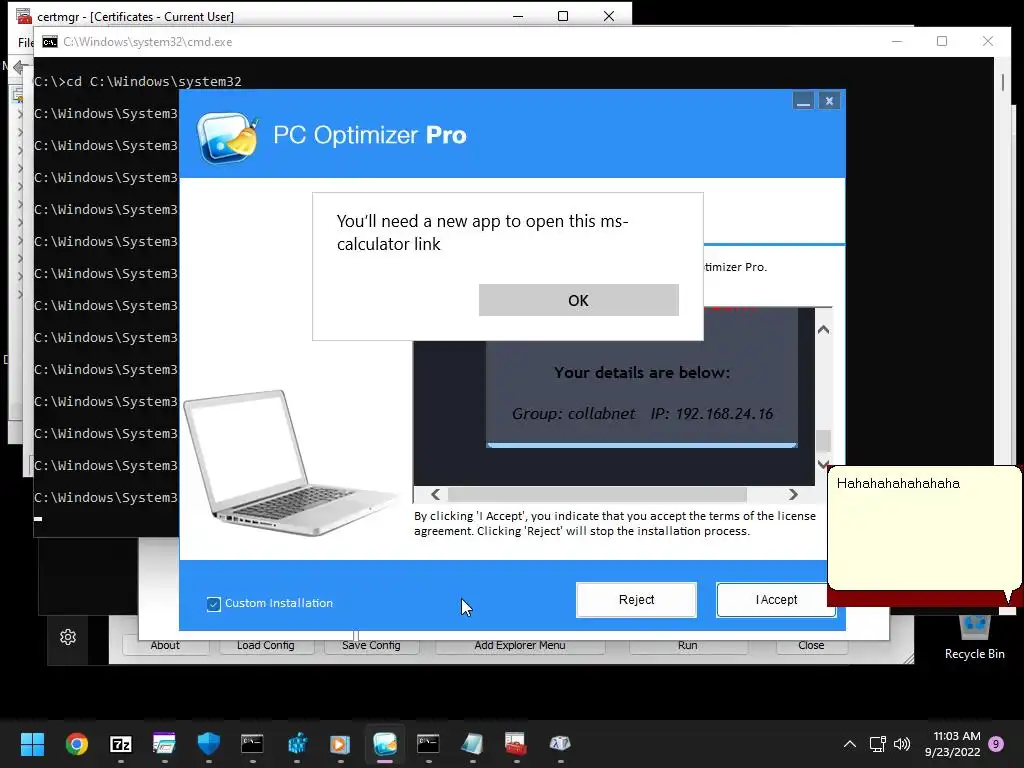
Task: Click the blue cube app taskbar icon
Action: click(x=296, y=744)
